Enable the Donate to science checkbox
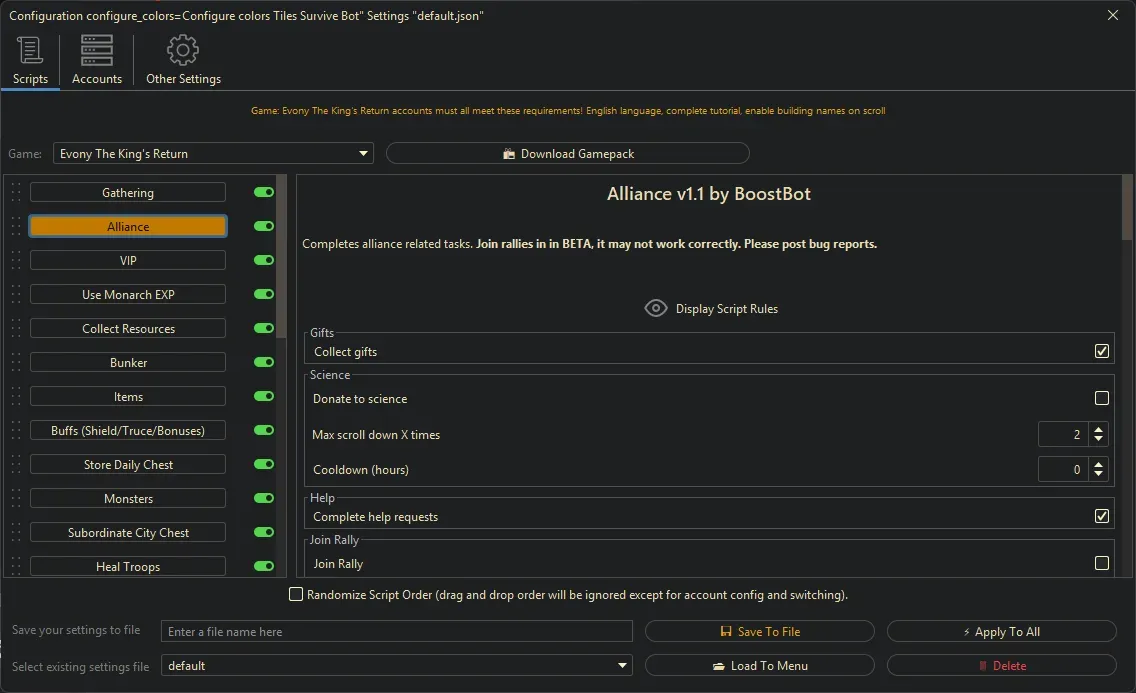This screenshot has height=693, width=1136. (1102, 398)
